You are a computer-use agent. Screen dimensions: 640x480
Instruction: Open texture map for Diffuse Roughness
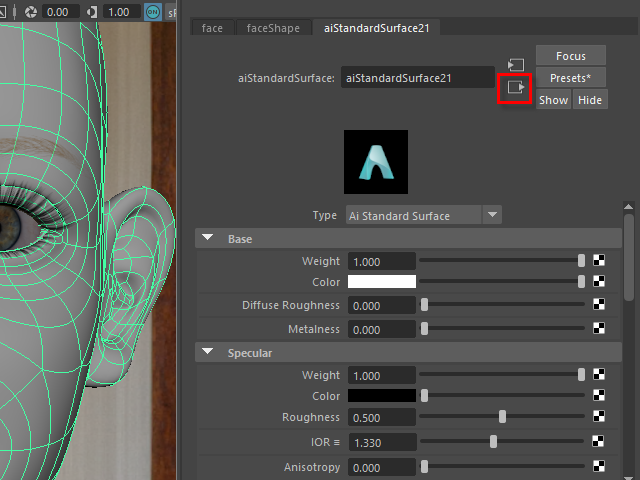click(x=598, y=305)
